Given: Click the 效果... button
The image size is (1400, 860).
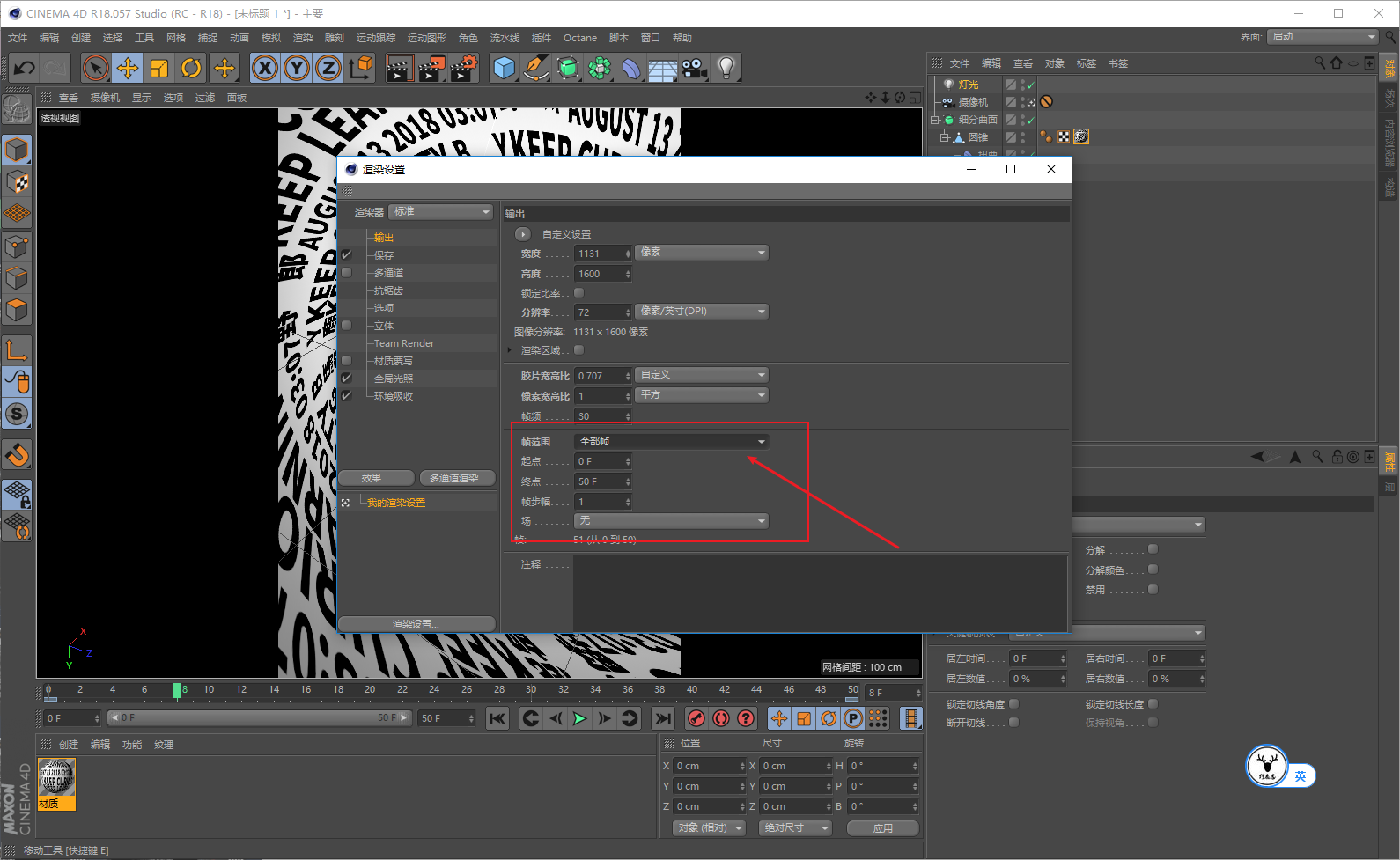Looking at the screenshot, I should coord(376,478).
